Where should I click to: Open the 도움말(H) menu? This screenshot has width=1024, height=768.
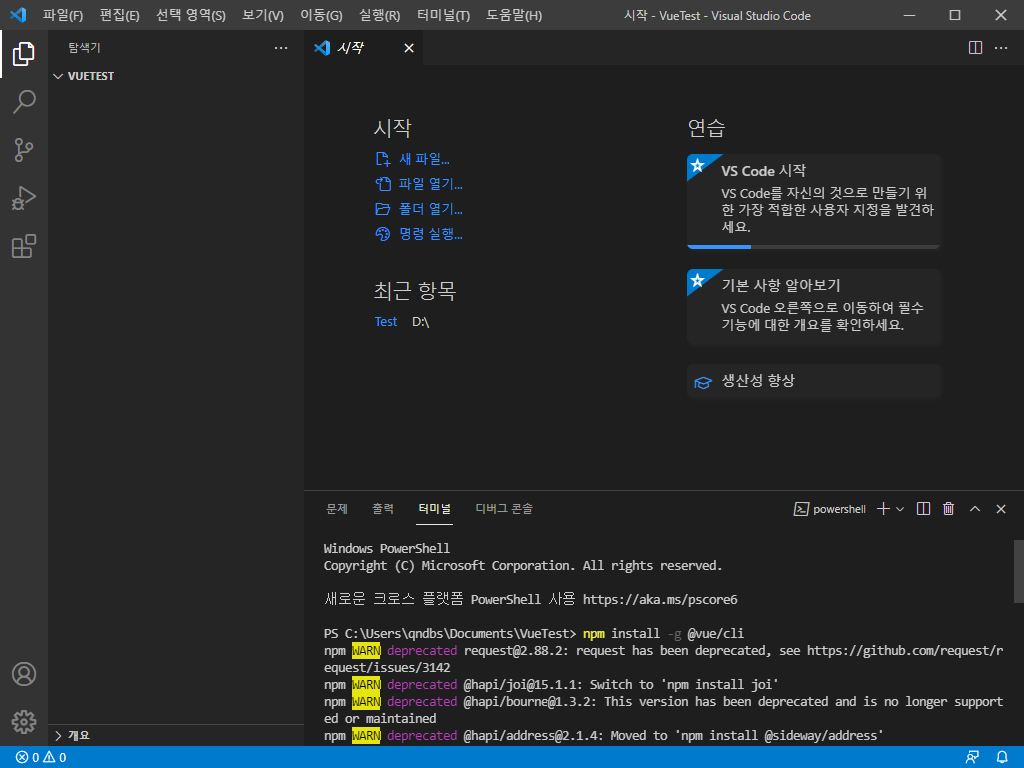coord(514,15)
